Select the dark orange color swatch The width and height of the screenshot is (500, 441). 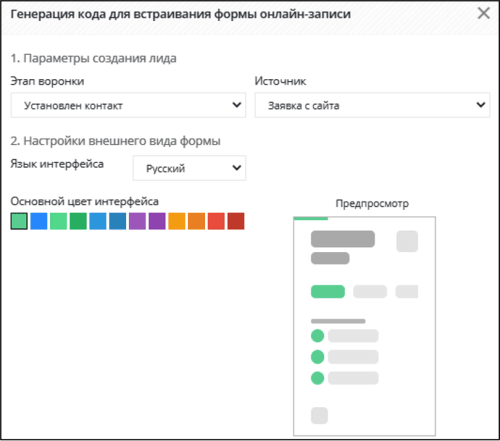coord(196,221)
